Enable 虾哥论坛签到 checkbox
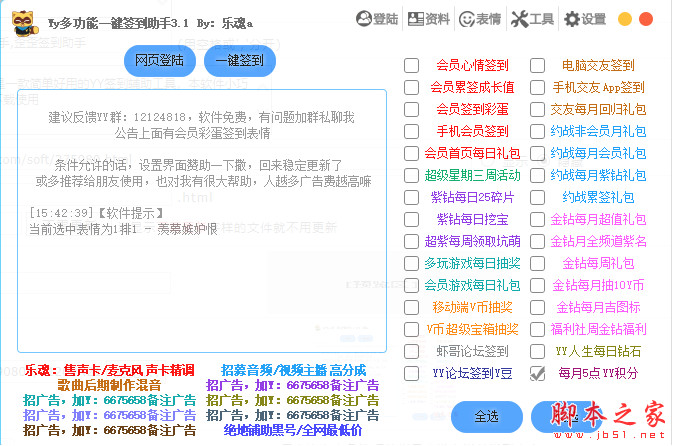 point(411,351)
